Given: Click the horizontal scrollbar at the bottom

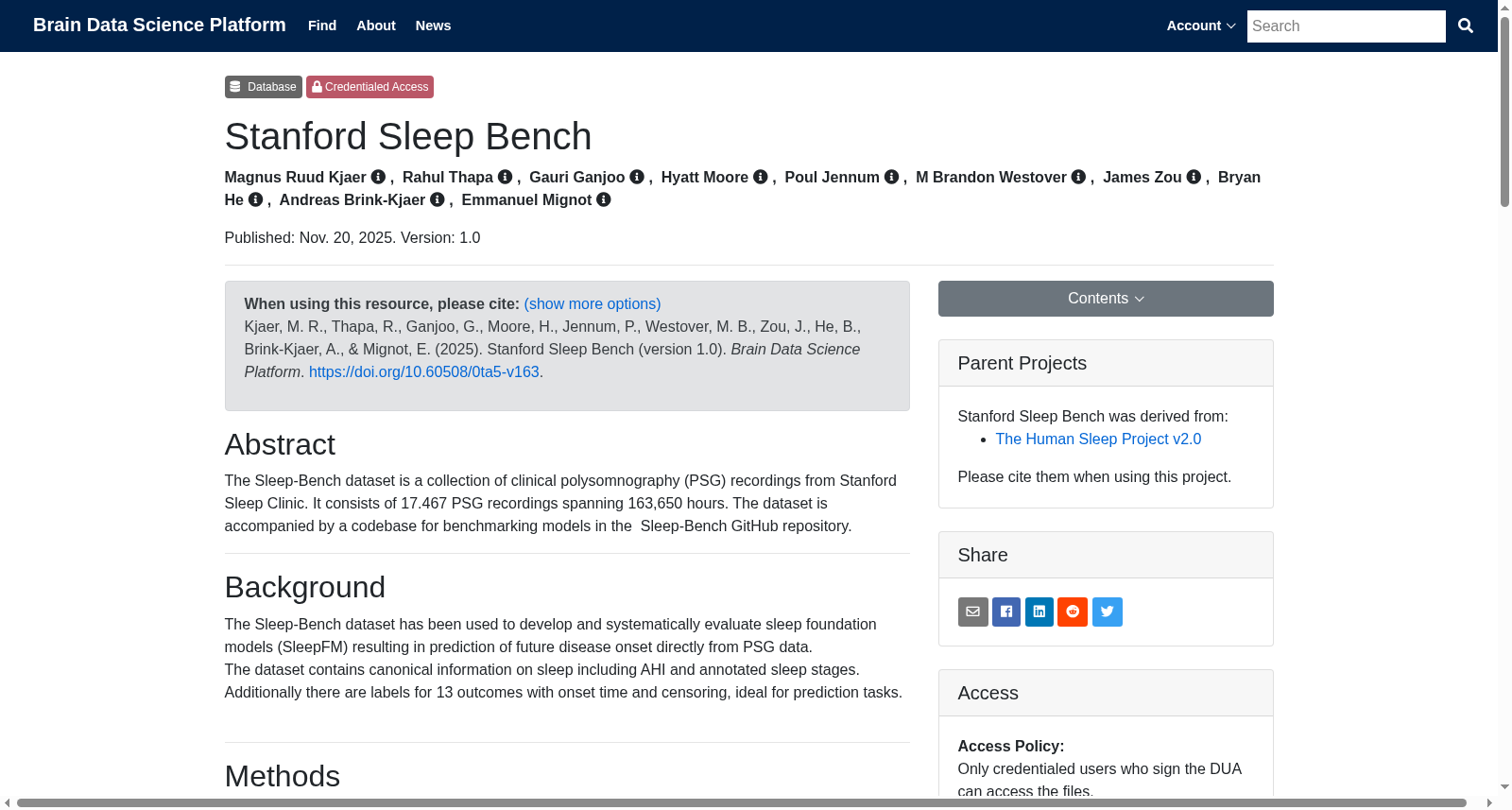Looking at the screenshot, I should tap(742, 803).
